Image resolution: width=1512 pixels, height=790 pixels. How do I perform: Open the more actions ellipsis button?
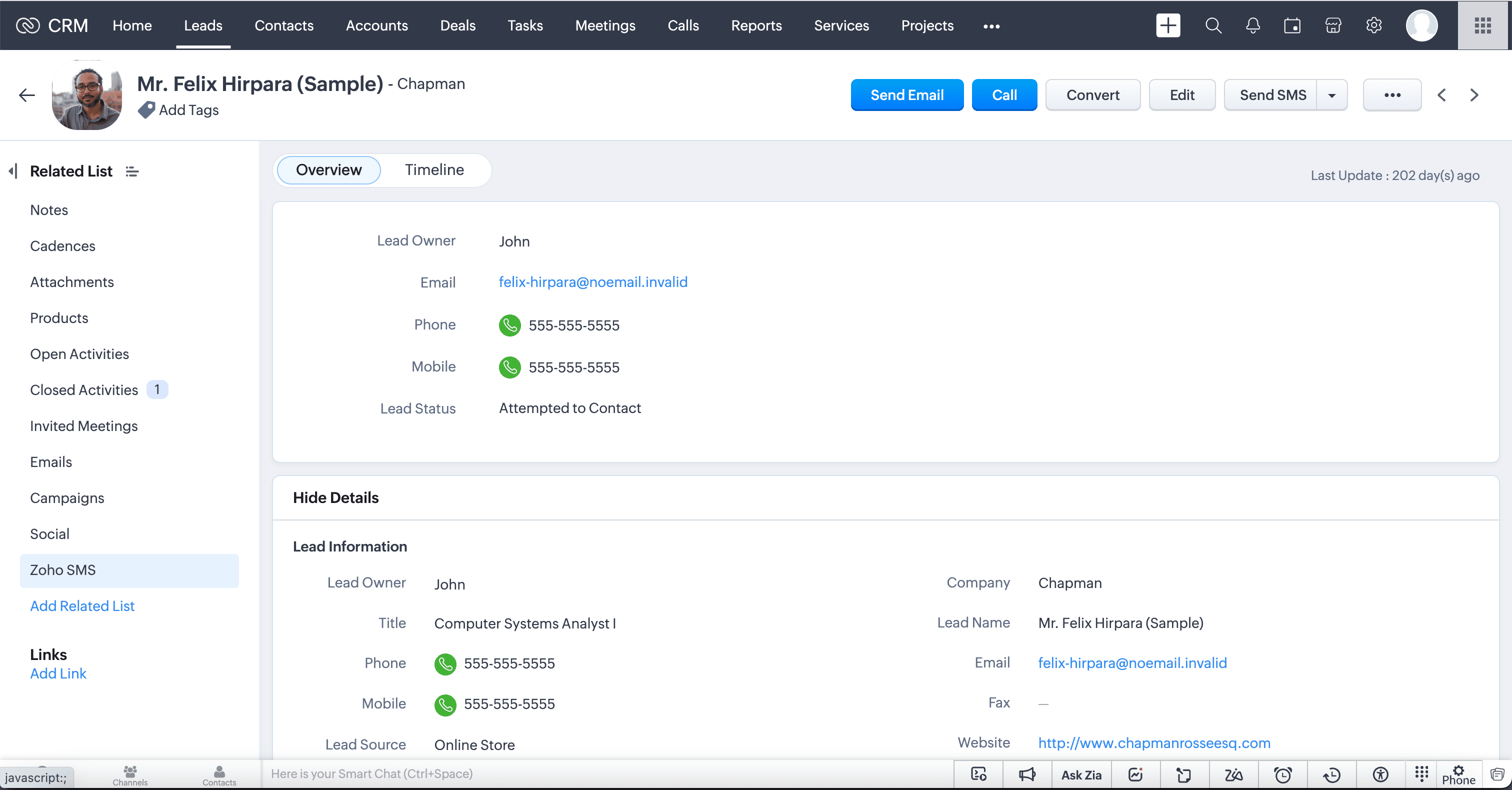1391,95
